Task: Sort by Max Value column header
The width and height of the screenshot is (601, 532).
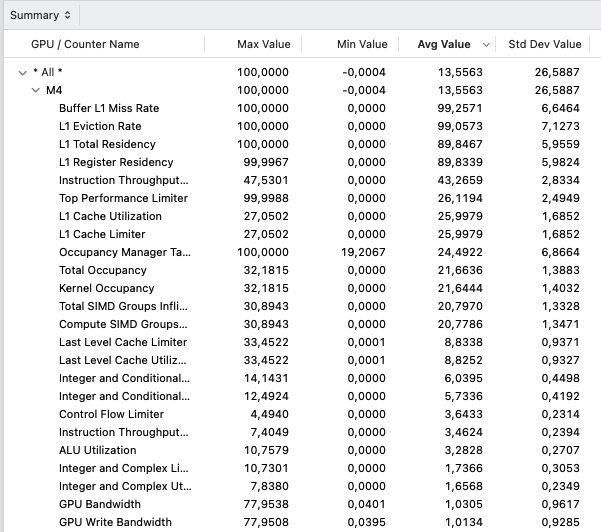Action: coord(264,44)
